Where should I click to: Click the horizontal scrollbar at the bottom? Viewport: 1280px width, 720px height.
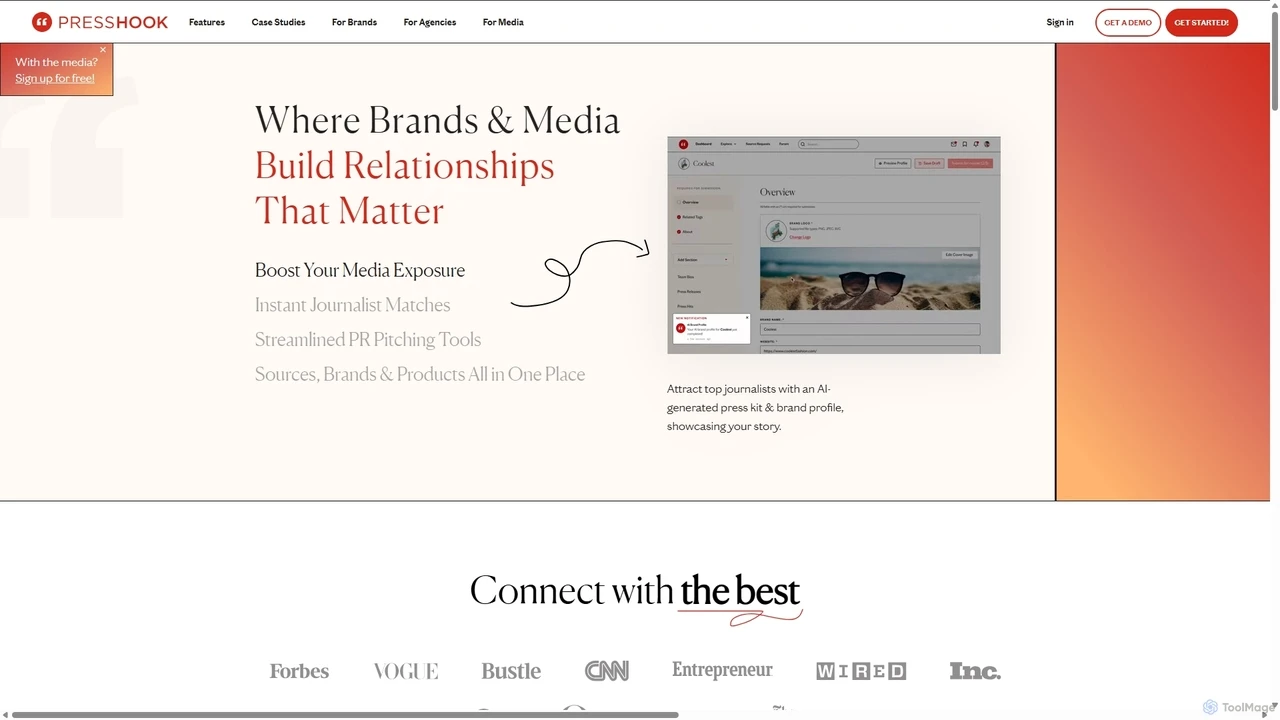point(345,715)
